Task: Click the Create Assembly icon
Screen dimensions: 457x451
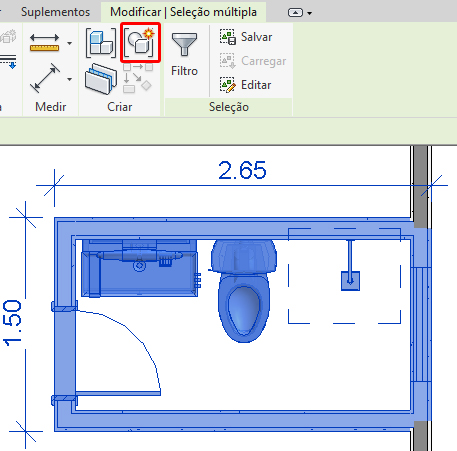Action: [101, 43]
